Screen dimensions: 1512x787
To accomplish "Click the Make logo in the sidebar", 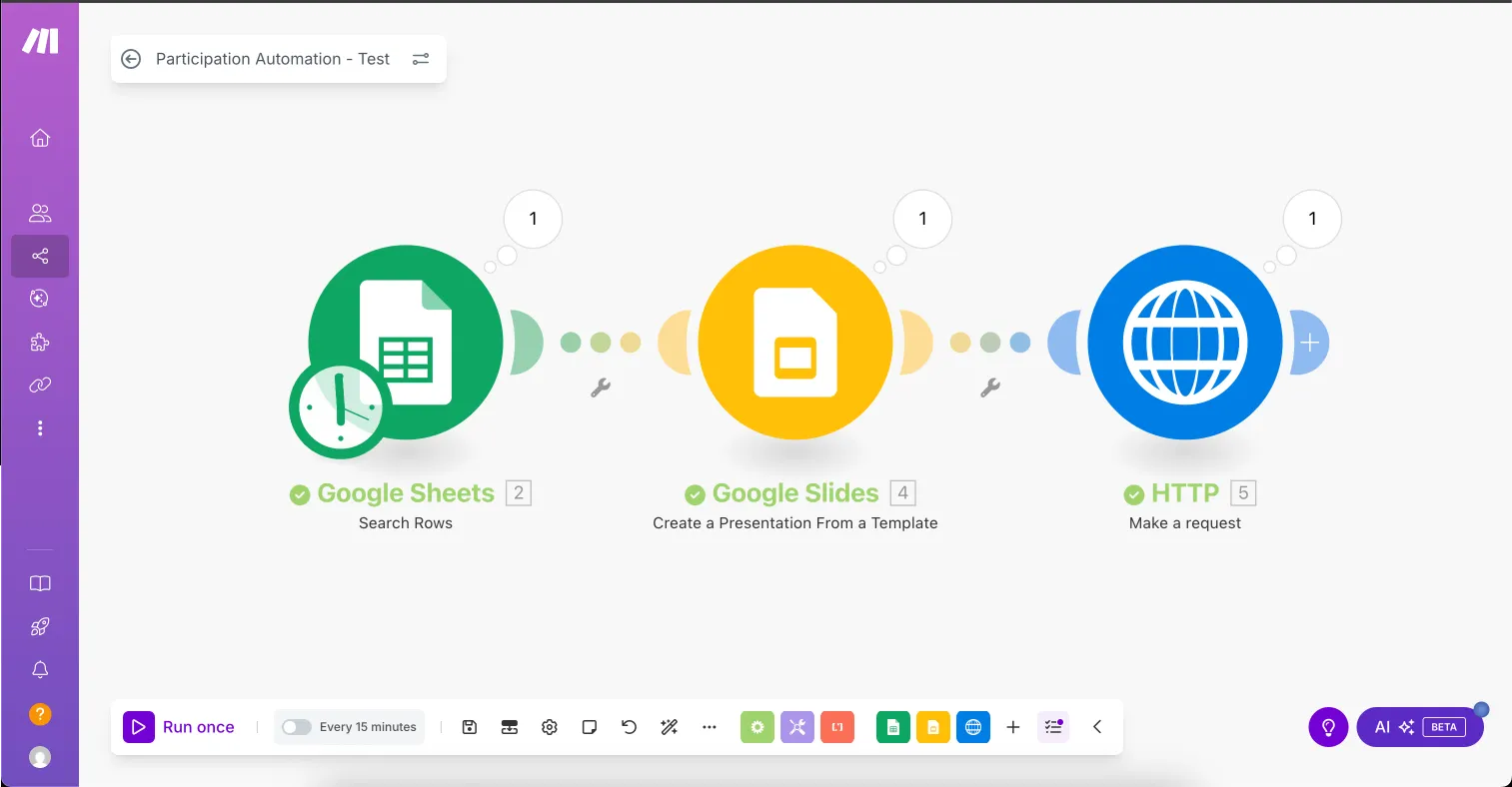I will (x=40, y=41).
